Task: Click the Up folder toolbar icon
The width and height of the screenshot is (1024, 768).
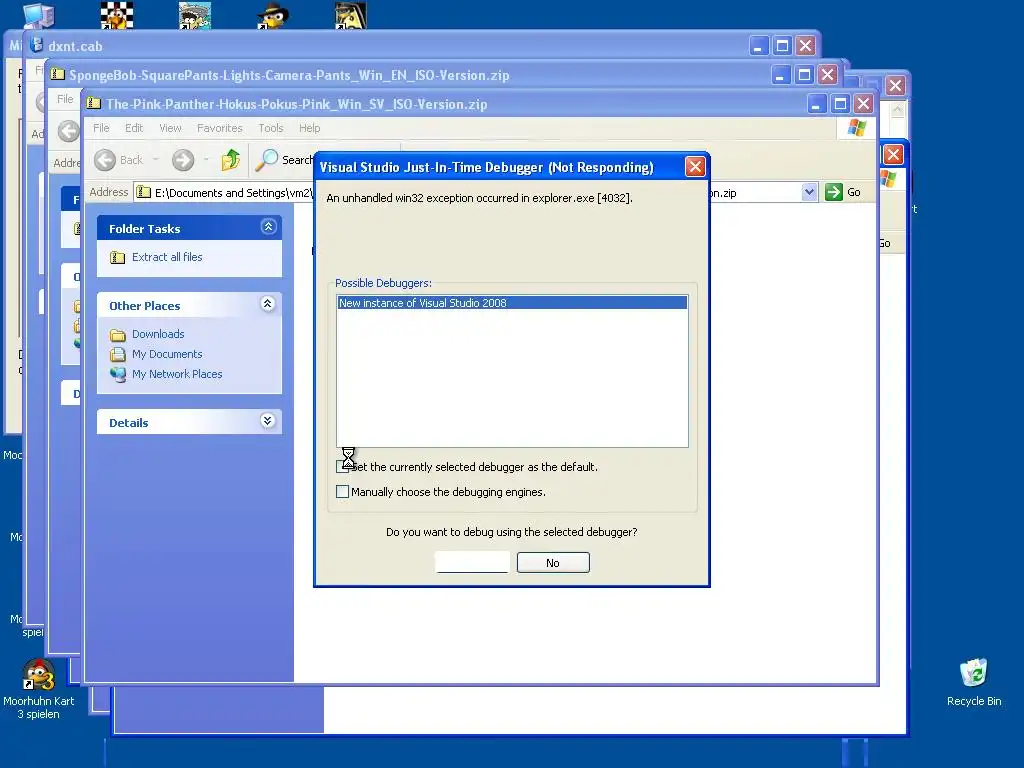Action: click(x=231, y=160)
